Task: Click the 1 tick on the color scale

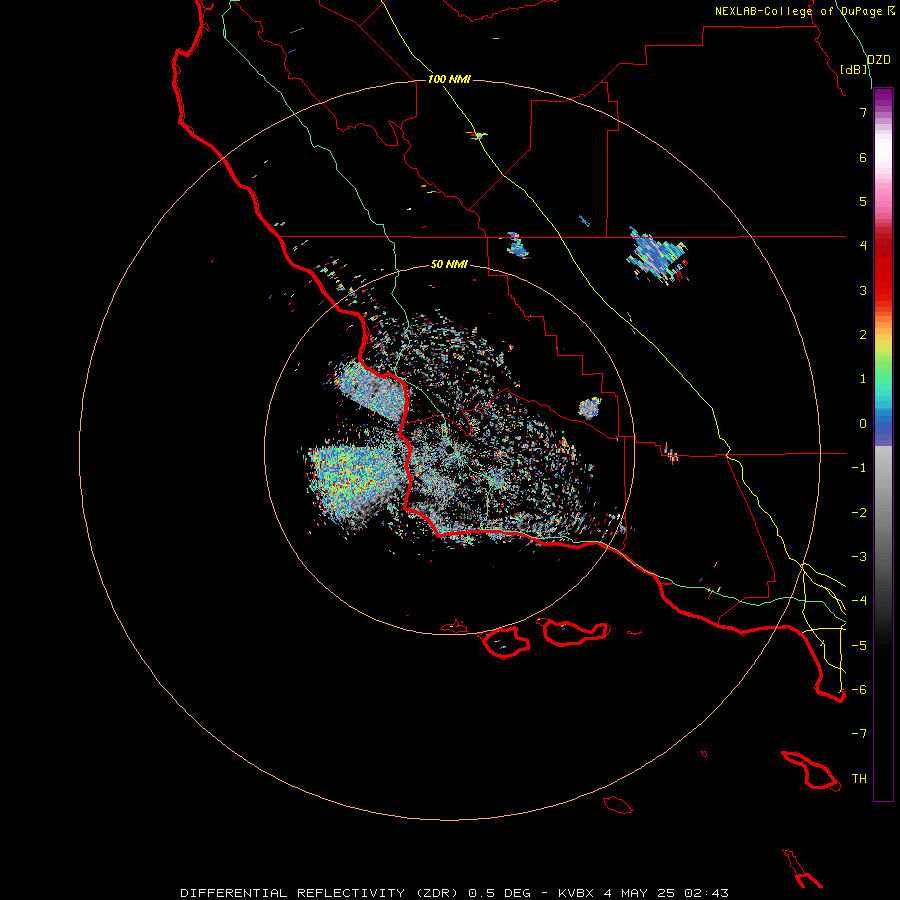Action: (x=863, y=379)
